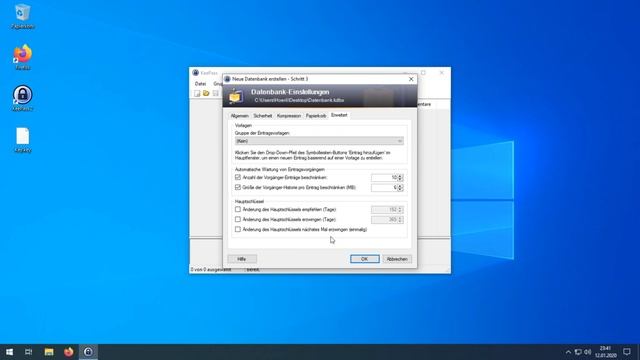
Task: Open the Datei menu in KeePass window
Action: (x=200, y=84)
